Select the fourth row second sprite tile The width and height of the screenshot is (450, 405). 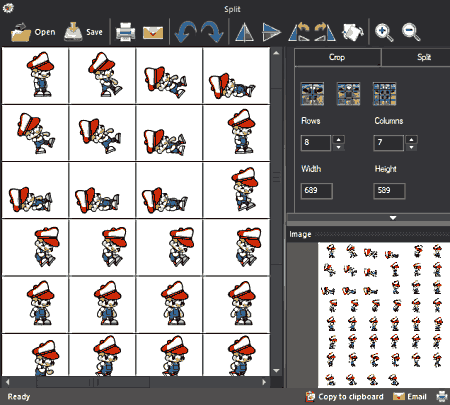coord(102,247)
